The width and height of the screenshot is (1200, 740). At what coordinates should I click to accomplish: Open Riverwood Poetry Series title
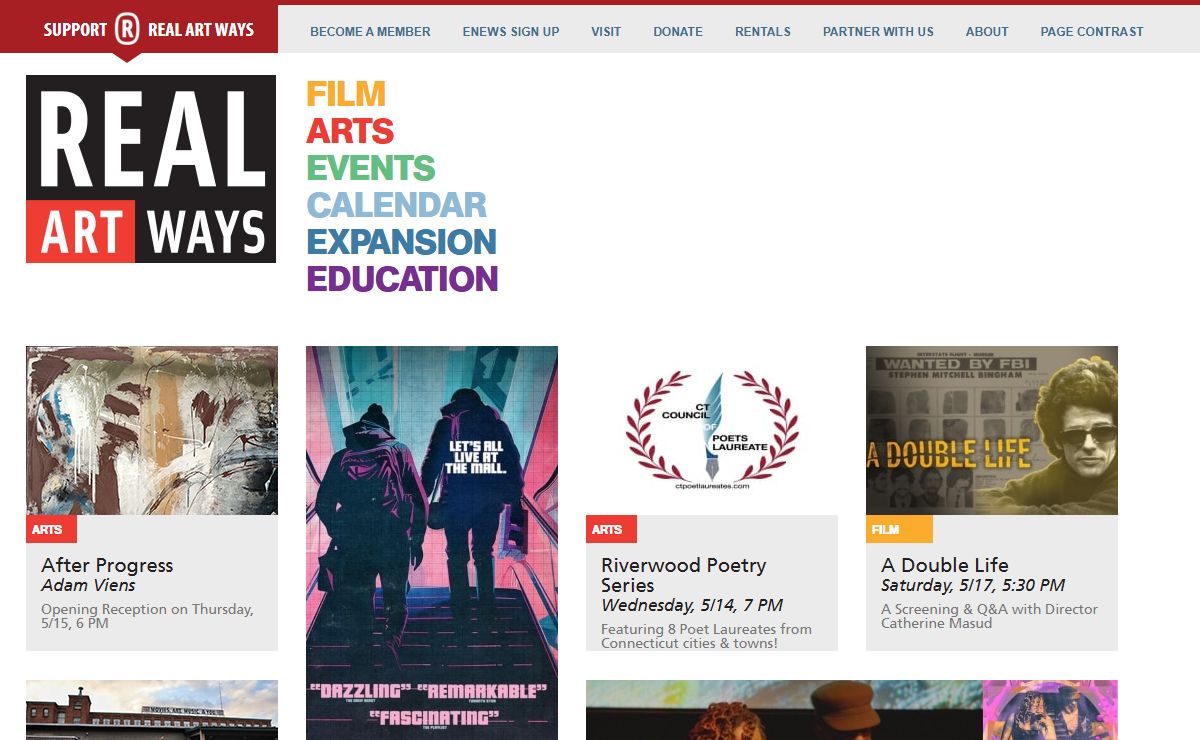click(x=683, y=575)
